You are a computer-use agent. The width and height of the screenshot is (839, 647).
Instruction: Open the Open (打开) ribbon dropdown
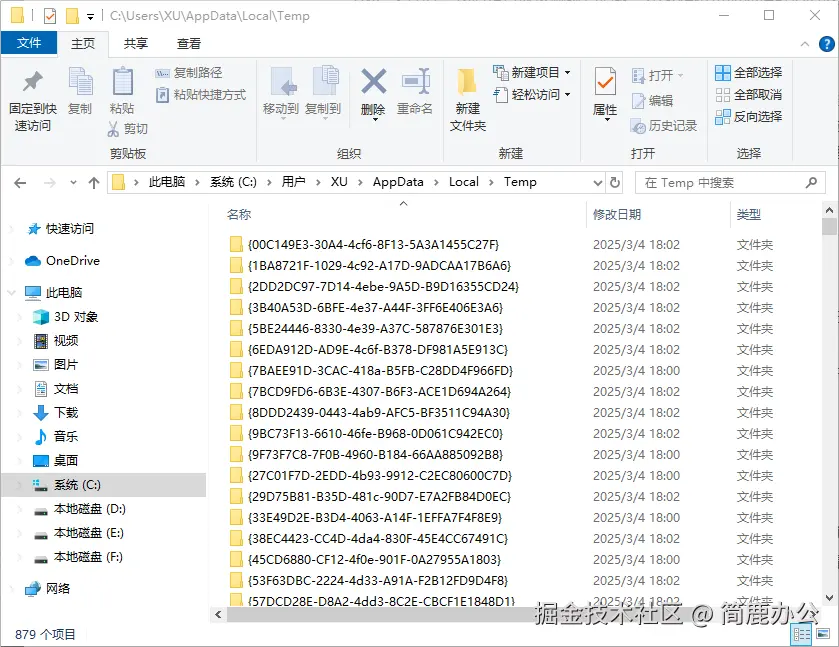coord(658,75)
